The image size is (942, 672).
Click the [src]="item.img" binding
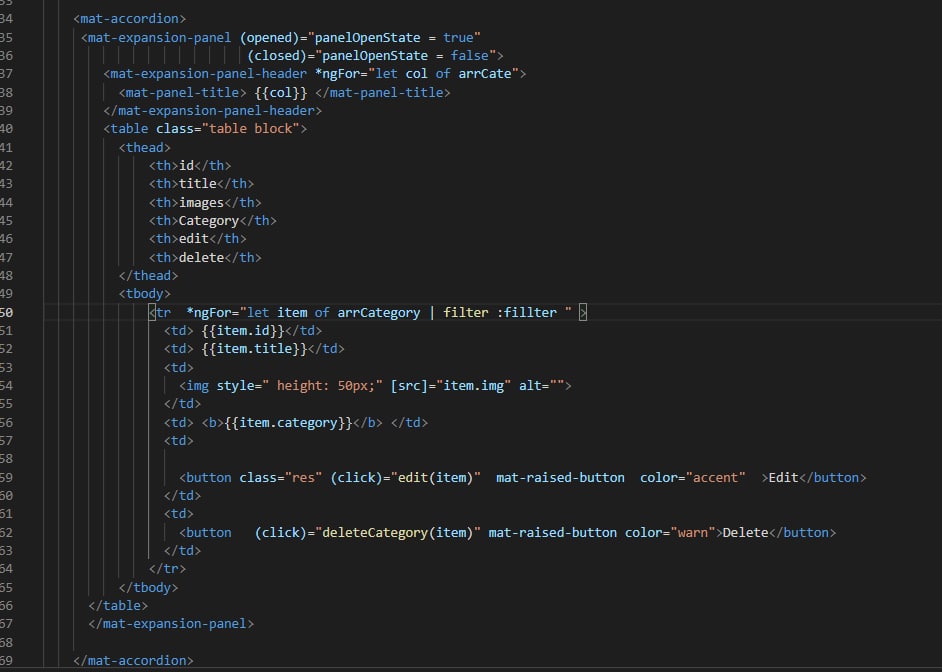(x=451, y=386)
